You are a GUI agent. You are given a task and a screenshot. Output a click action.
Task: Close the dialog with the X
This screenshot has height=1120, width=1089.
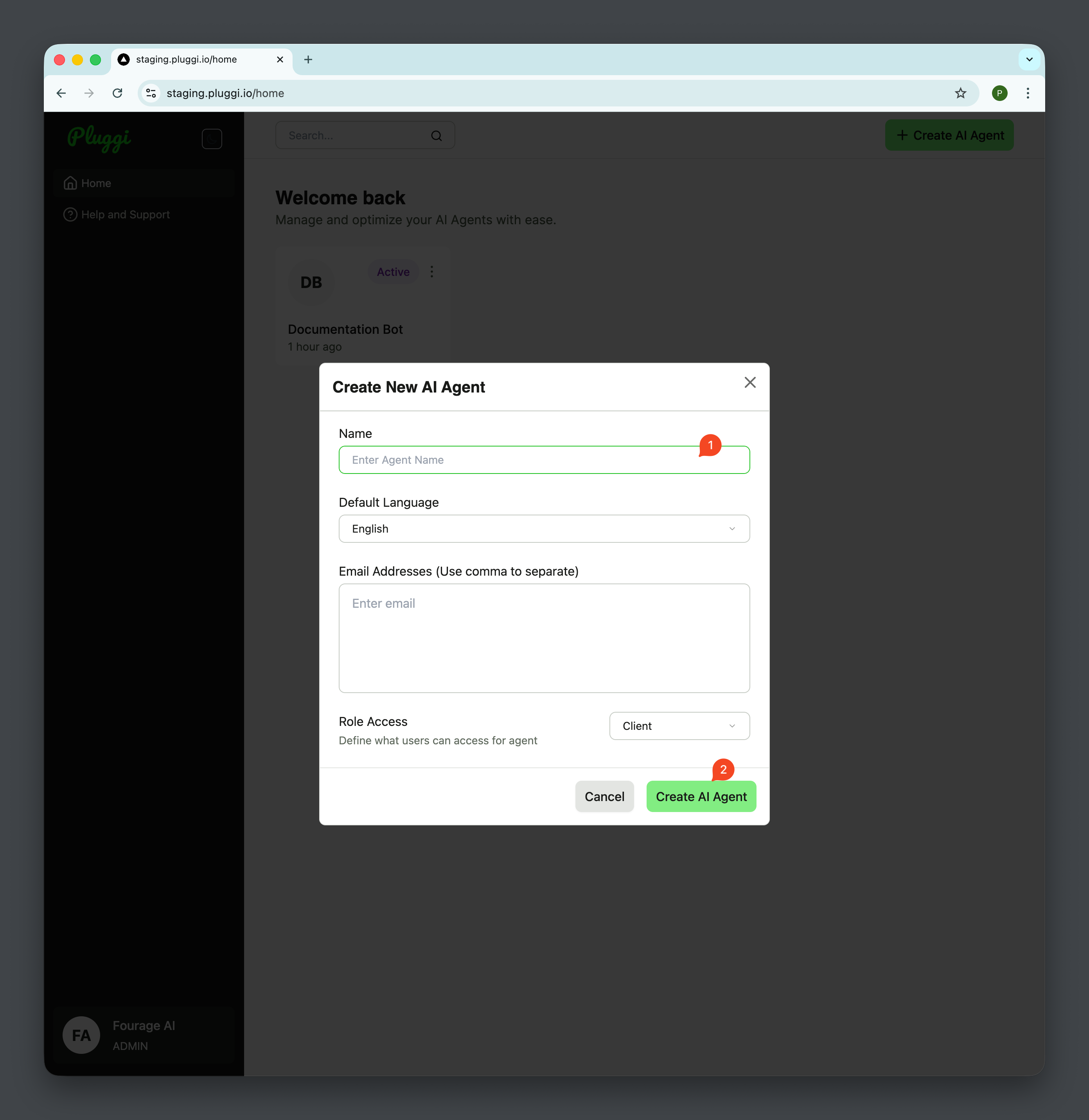750,382
